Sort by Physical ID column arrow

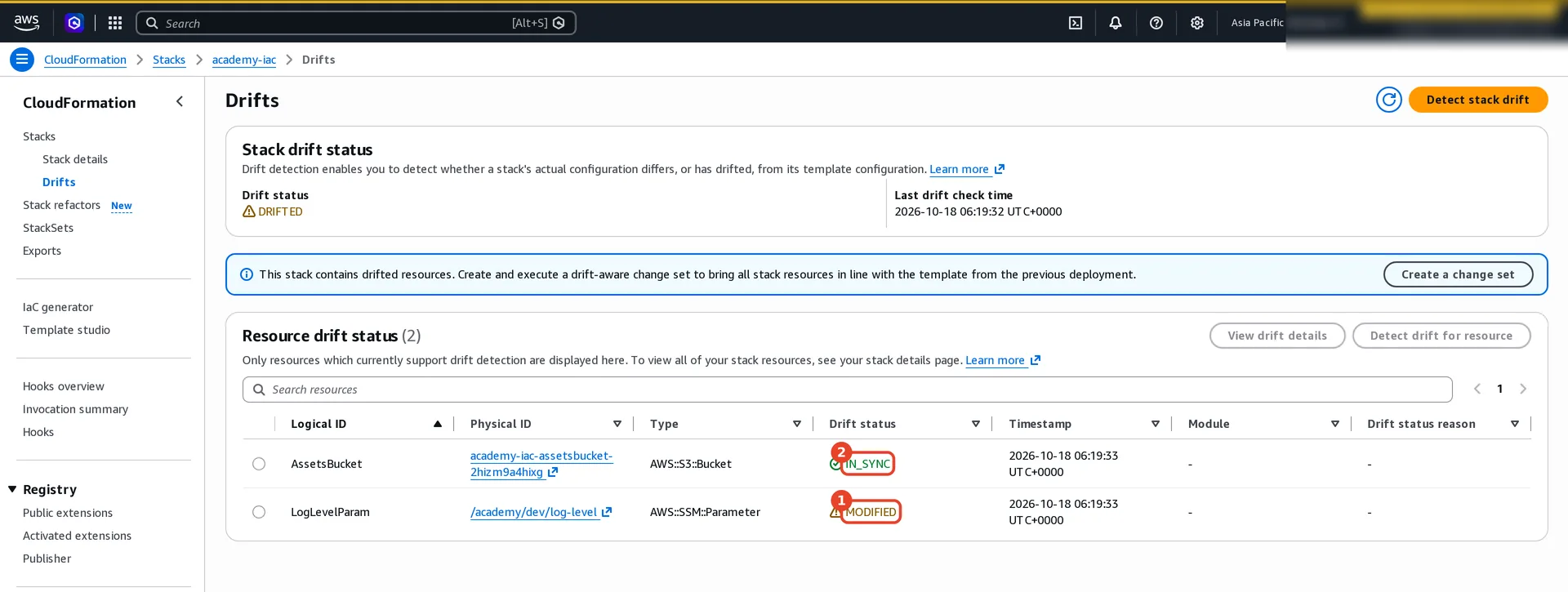coord(617,424)
